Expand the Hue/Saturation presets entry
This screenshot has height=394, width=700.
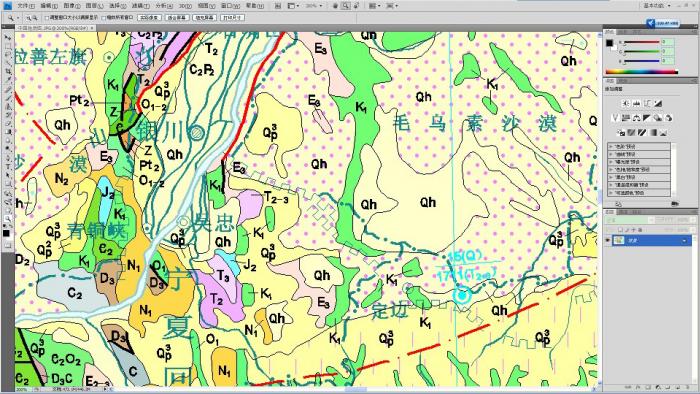coord(639,170)
